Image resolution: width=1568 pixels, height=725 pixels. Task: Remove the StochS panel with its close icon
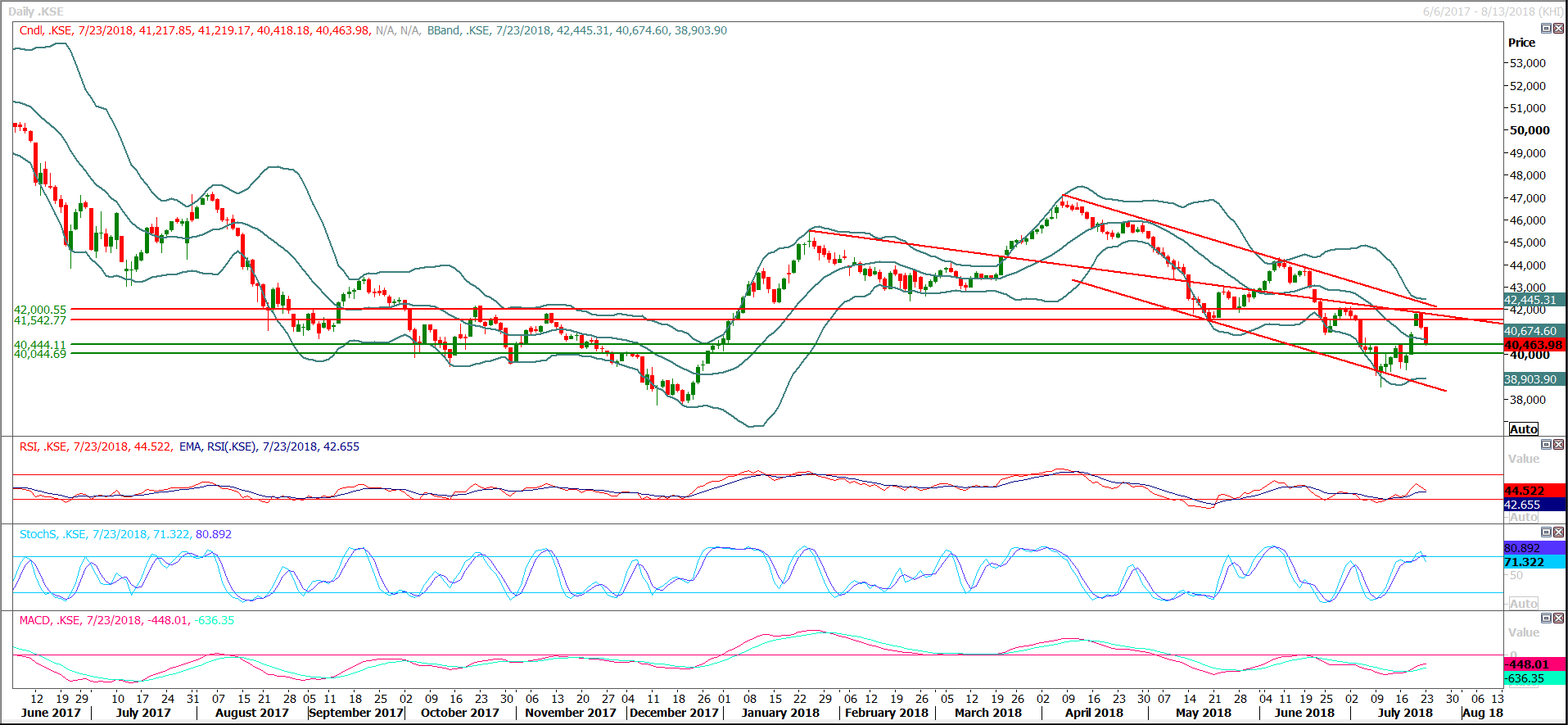coord(1558,532)
